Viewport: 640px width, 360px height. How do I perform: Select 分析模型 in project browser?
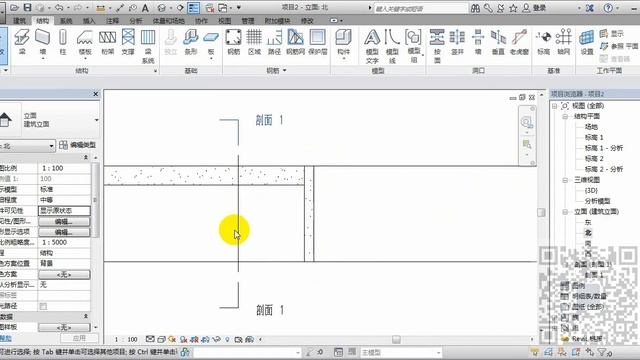(x=598, y=201)
